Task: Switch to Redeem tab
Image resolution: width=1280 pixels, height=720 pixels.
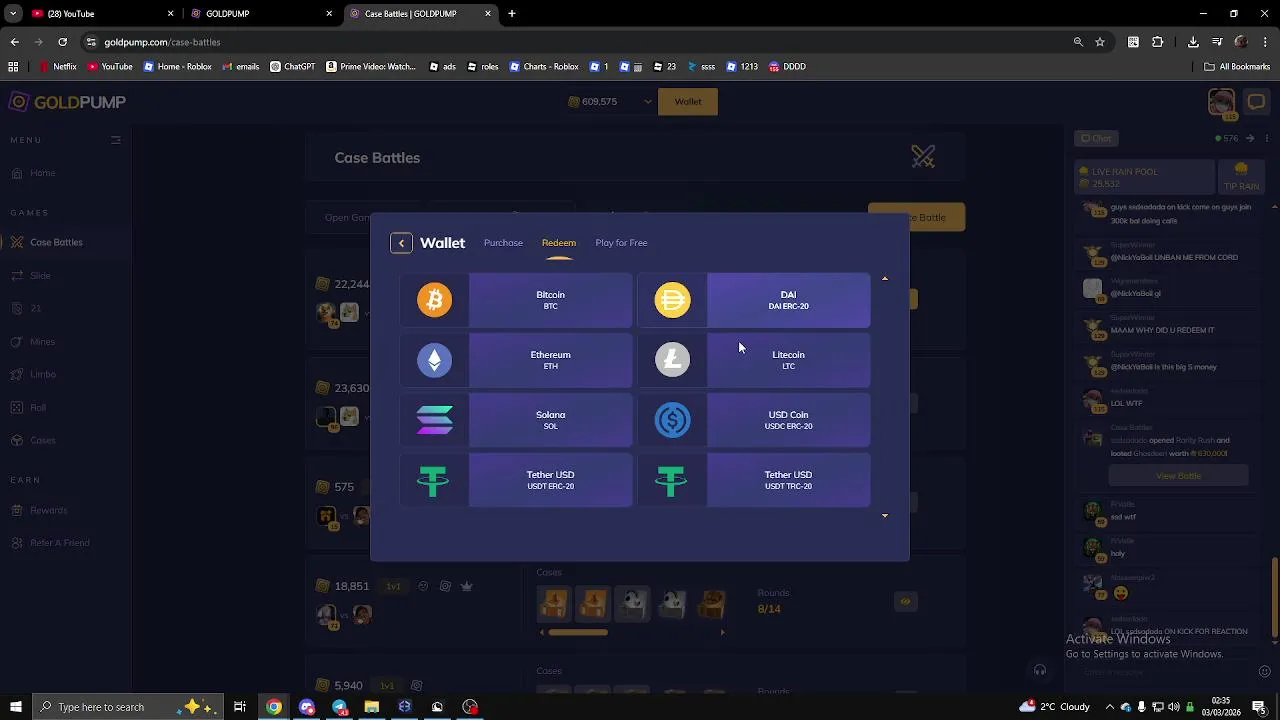Action: (x=559, y=243)
